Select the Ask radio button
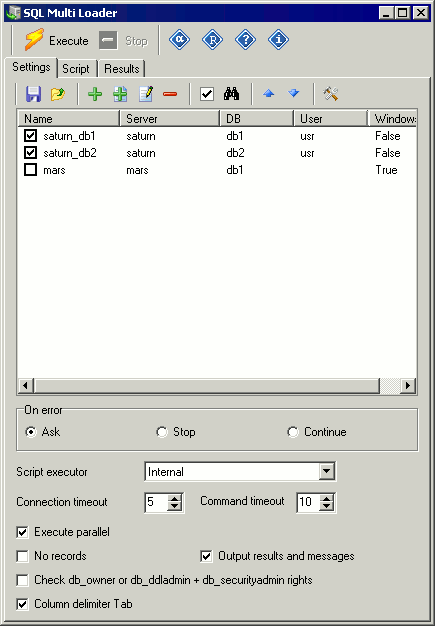Viewport: 435px width, 626px height. [31, 432]
